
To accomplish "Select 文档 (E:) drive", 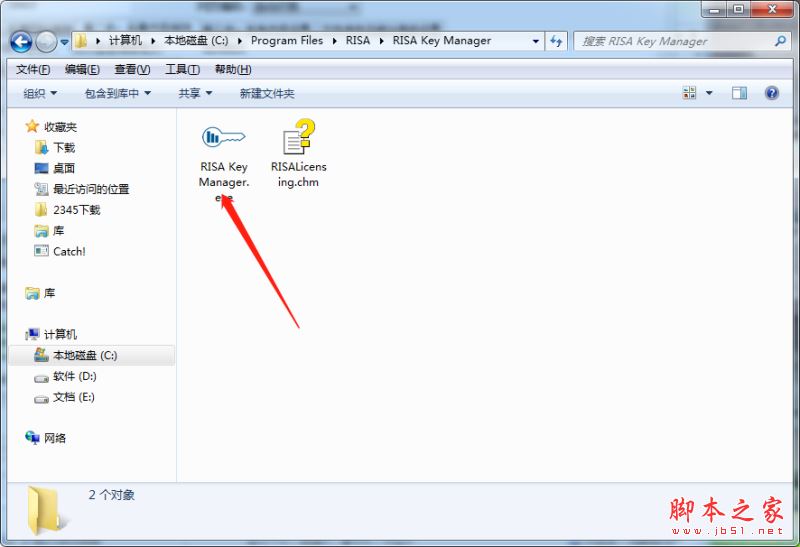I will (x=73, y=397).
